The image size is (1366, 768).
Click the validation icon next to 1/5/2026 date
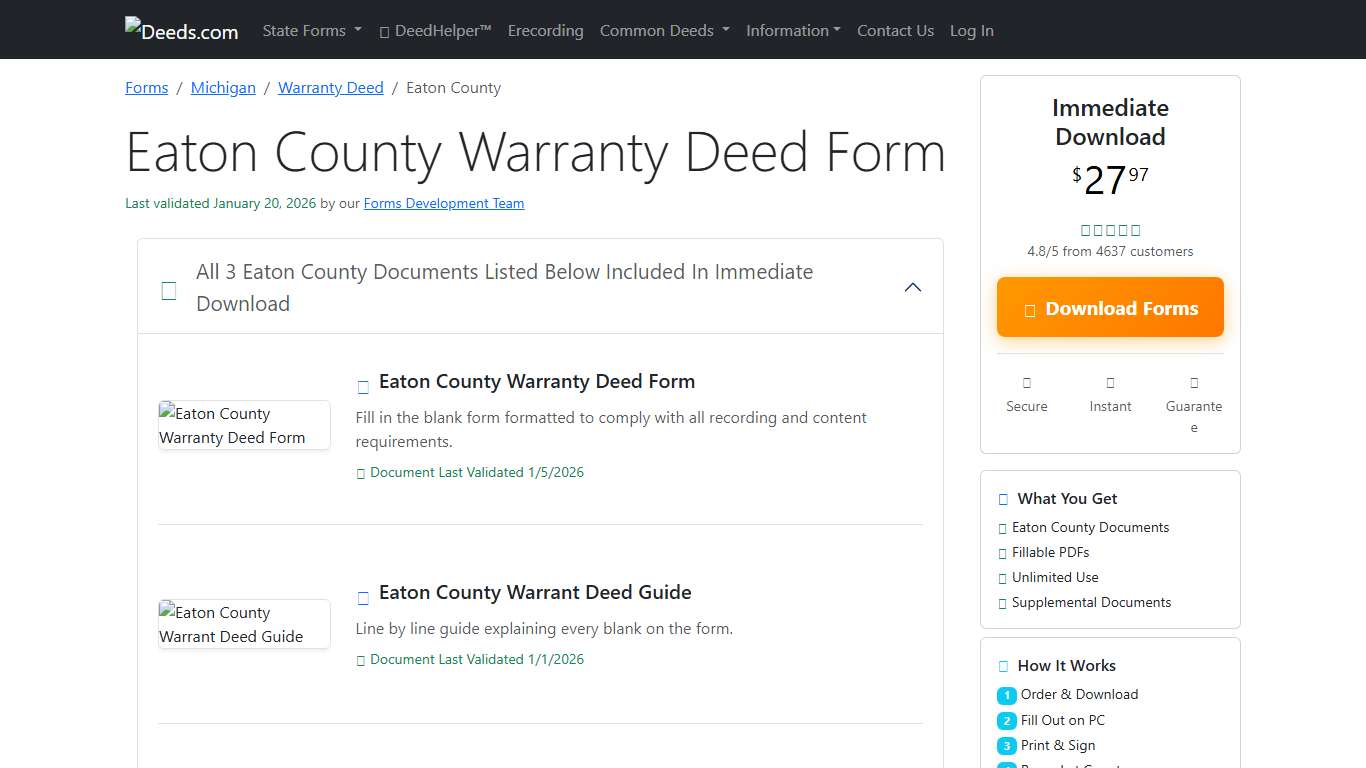361,472
